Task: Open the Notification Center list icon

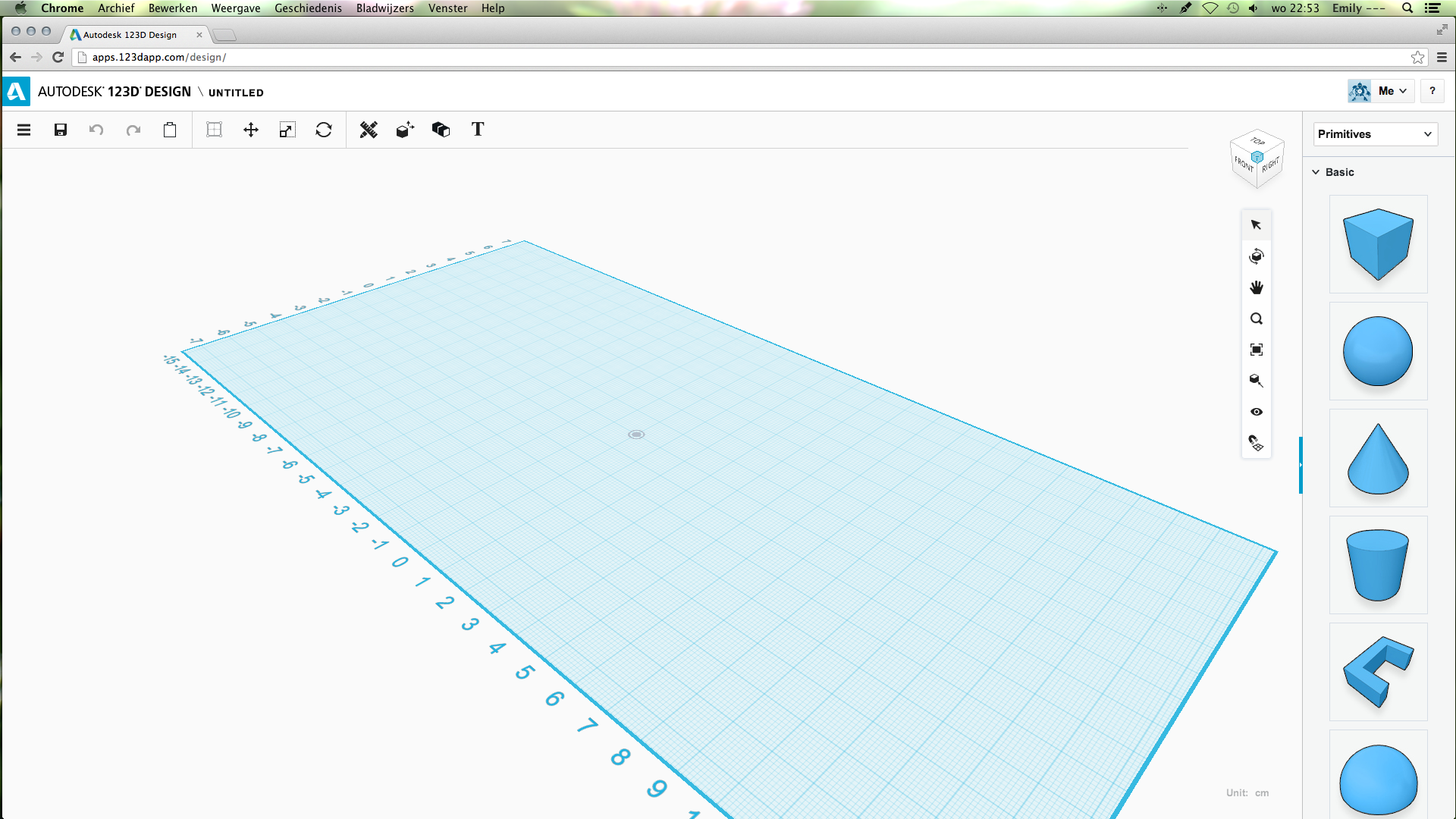Action: 1432,8
